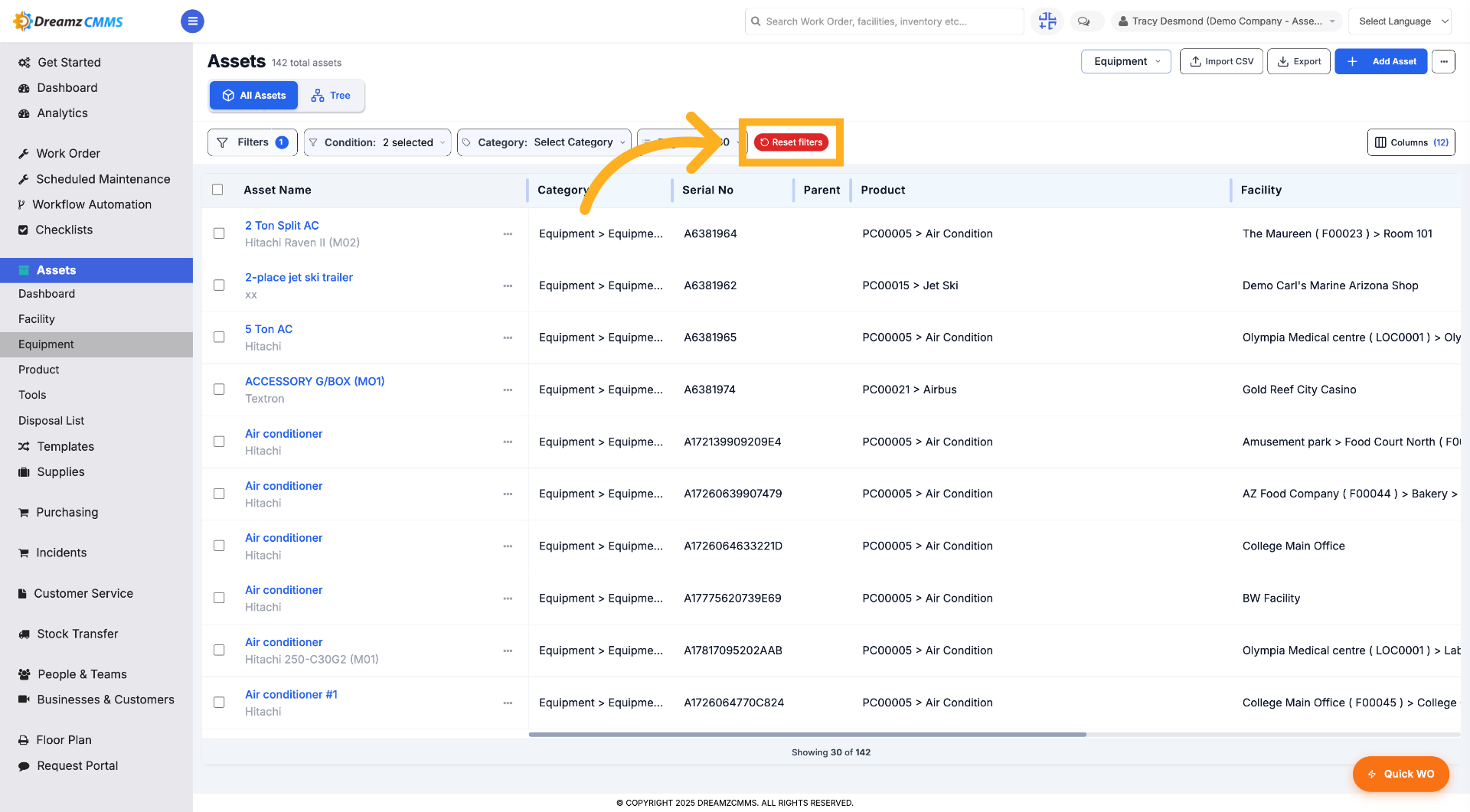Viewport: 1470px width, 812px height.
Task: Click the Search Work Order input field
Action: pos(884,21)
